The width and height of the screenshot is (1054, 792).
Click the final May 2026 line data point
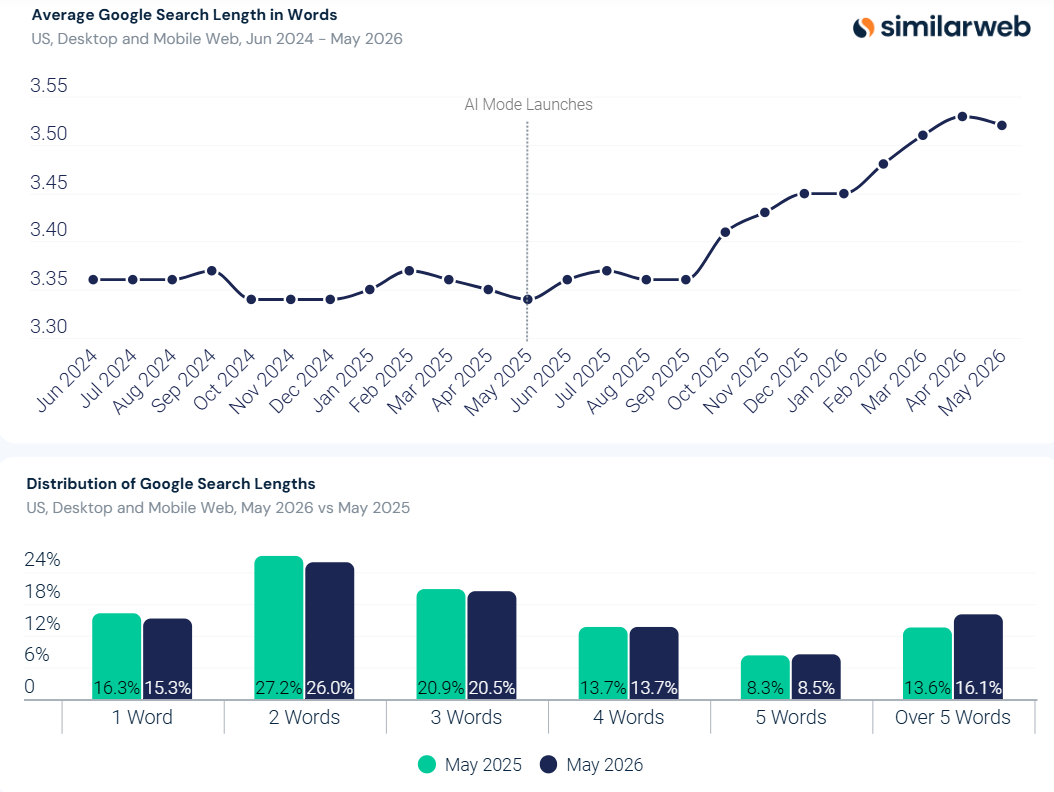click(x=1002, y=126)
